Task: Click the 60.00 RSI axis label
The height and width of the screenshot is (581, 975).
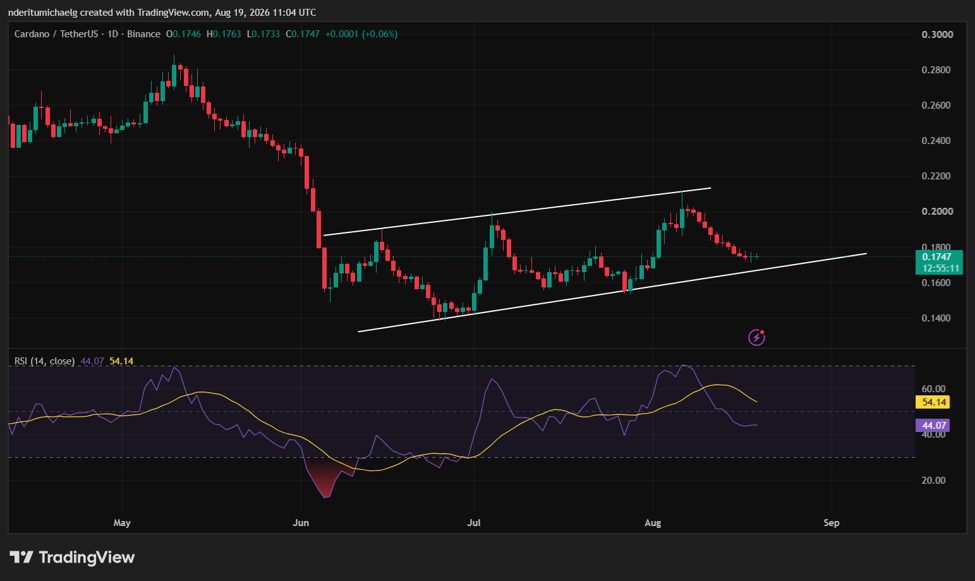Action: pos(933,389)
